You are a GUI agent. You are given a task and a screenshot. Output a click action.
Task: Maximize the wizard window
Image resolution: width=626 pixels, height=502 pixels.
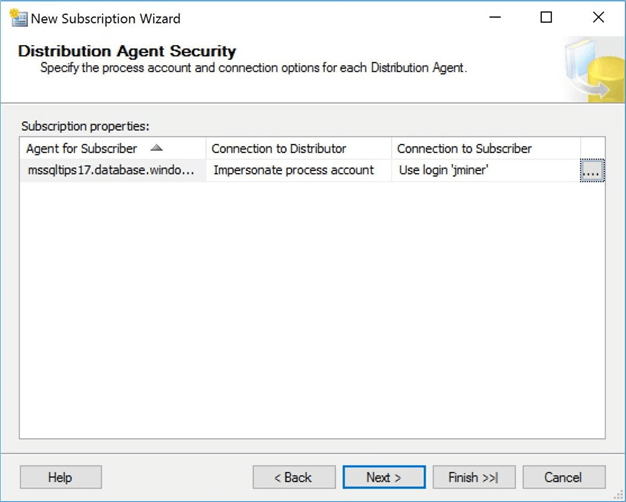tap(546, 18)
